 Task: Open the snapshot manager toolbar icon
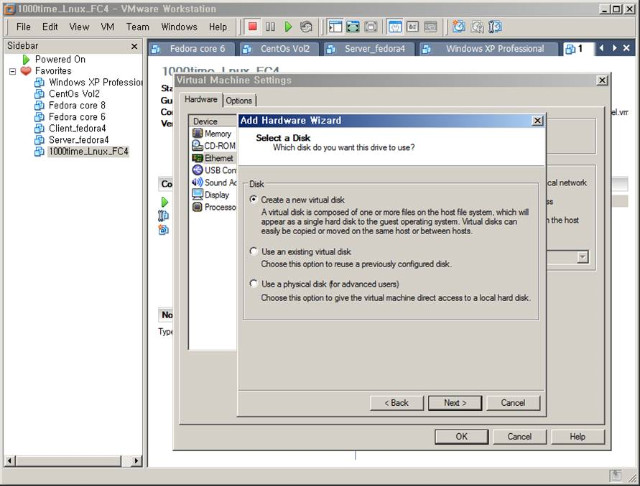click(x=495, y=27)
